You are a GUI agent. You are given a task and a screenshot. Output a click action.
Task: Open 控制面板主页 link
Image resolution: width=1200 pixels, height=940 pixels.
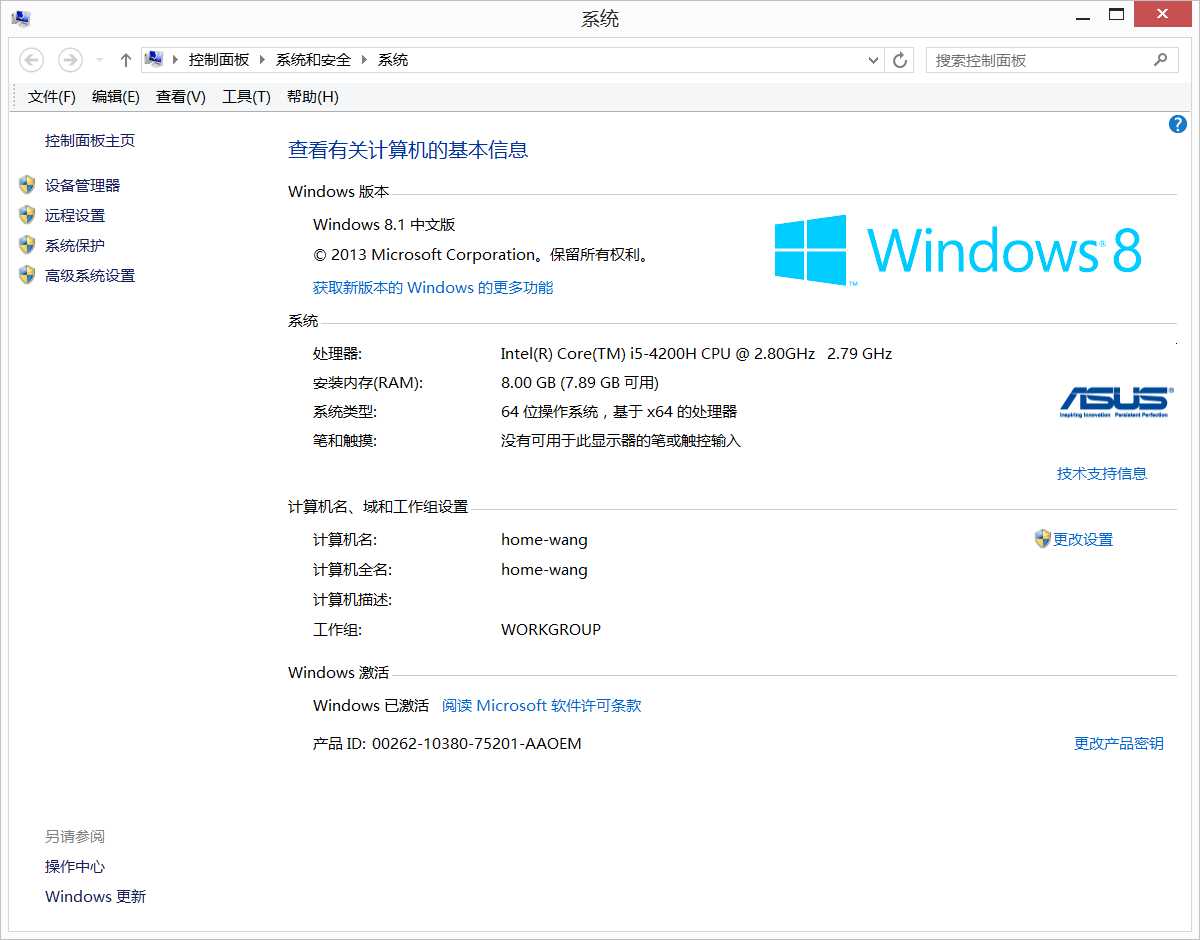(x=90, y=141)
